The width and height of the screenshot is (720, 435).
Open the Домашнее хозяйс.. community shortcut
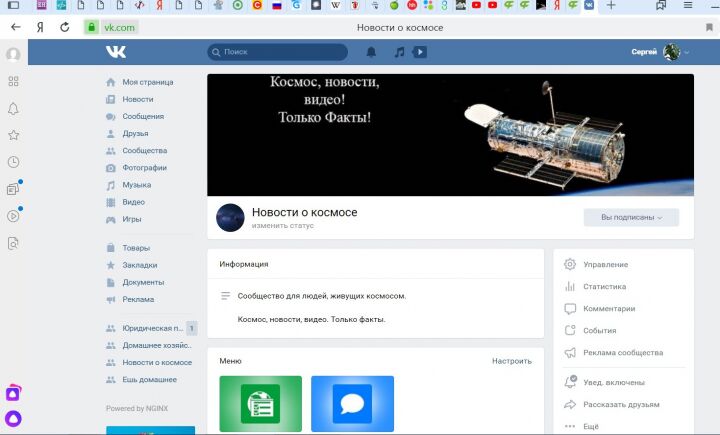click(x=156, y=345)
